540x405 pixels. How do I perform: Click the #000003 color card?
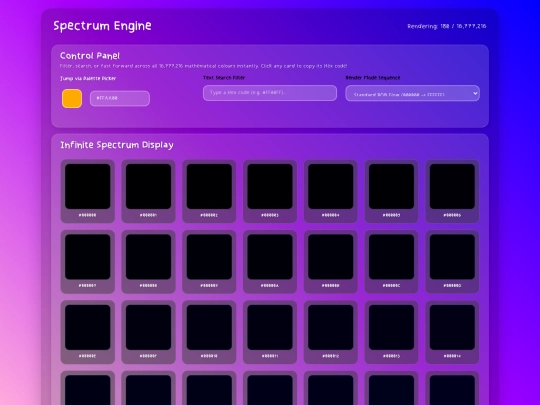click(270, 191)
